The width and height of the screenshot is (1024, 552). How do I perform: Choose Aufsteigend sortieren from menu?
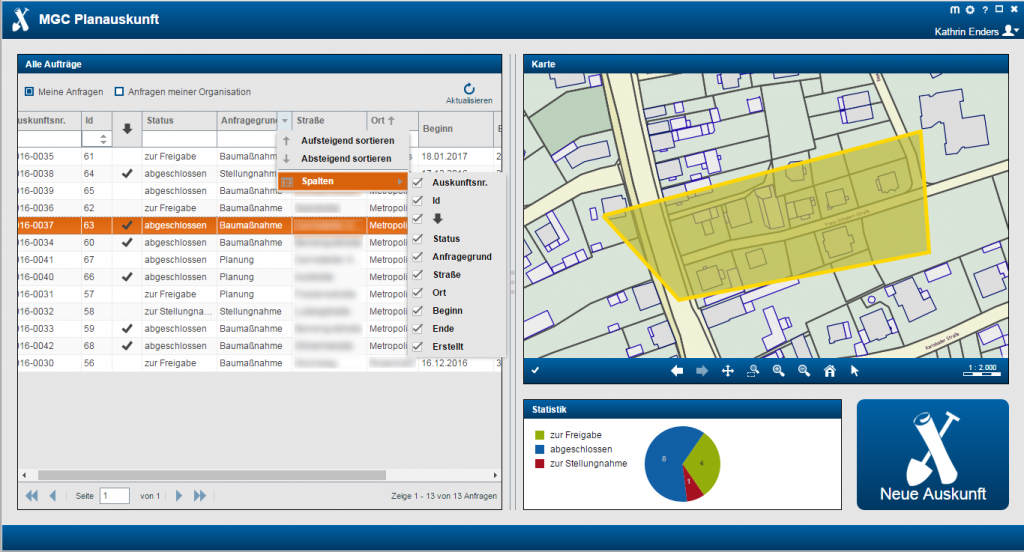(347, 141)
